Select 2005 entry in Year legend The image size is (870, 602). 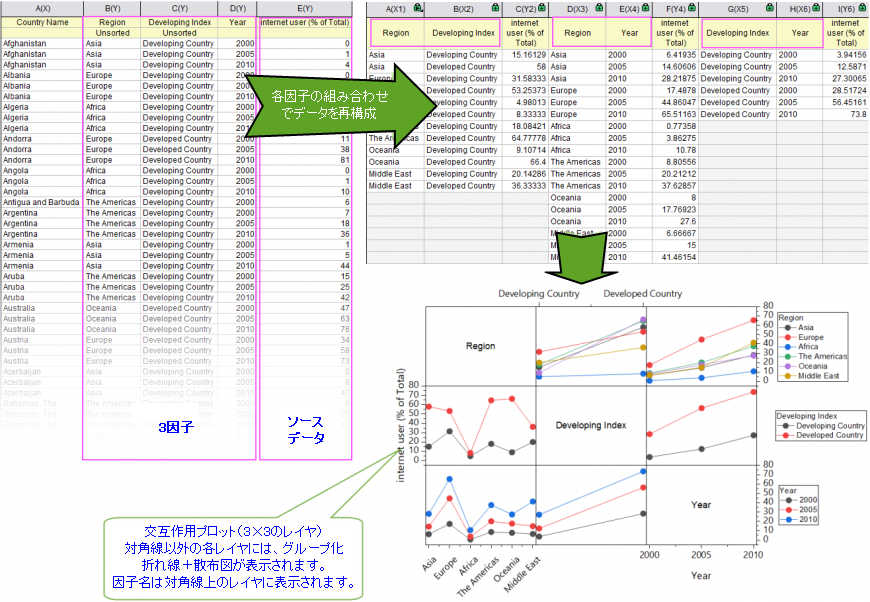(798, 510)
